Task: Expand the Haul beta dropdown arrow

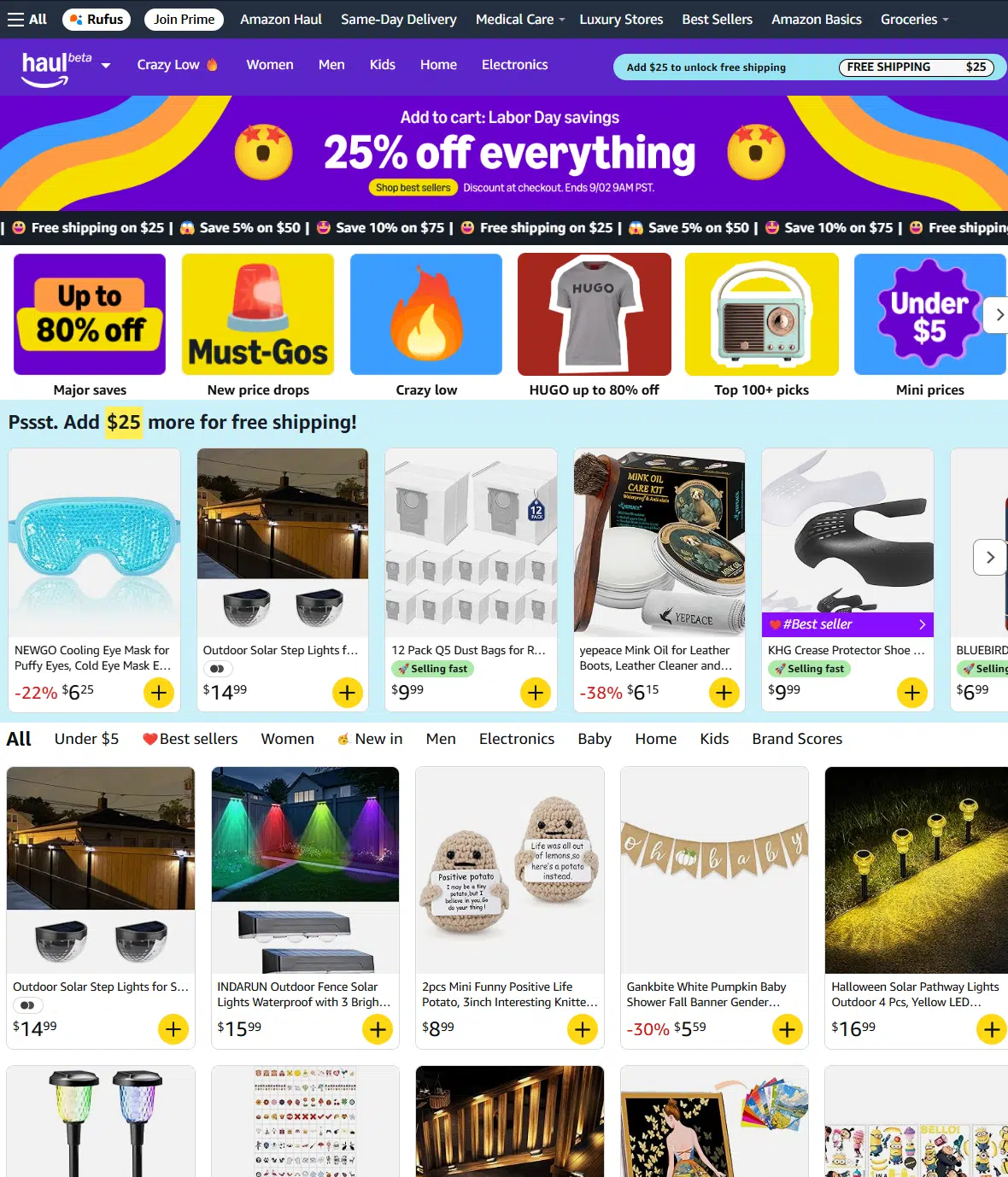Action: point(106,65)
